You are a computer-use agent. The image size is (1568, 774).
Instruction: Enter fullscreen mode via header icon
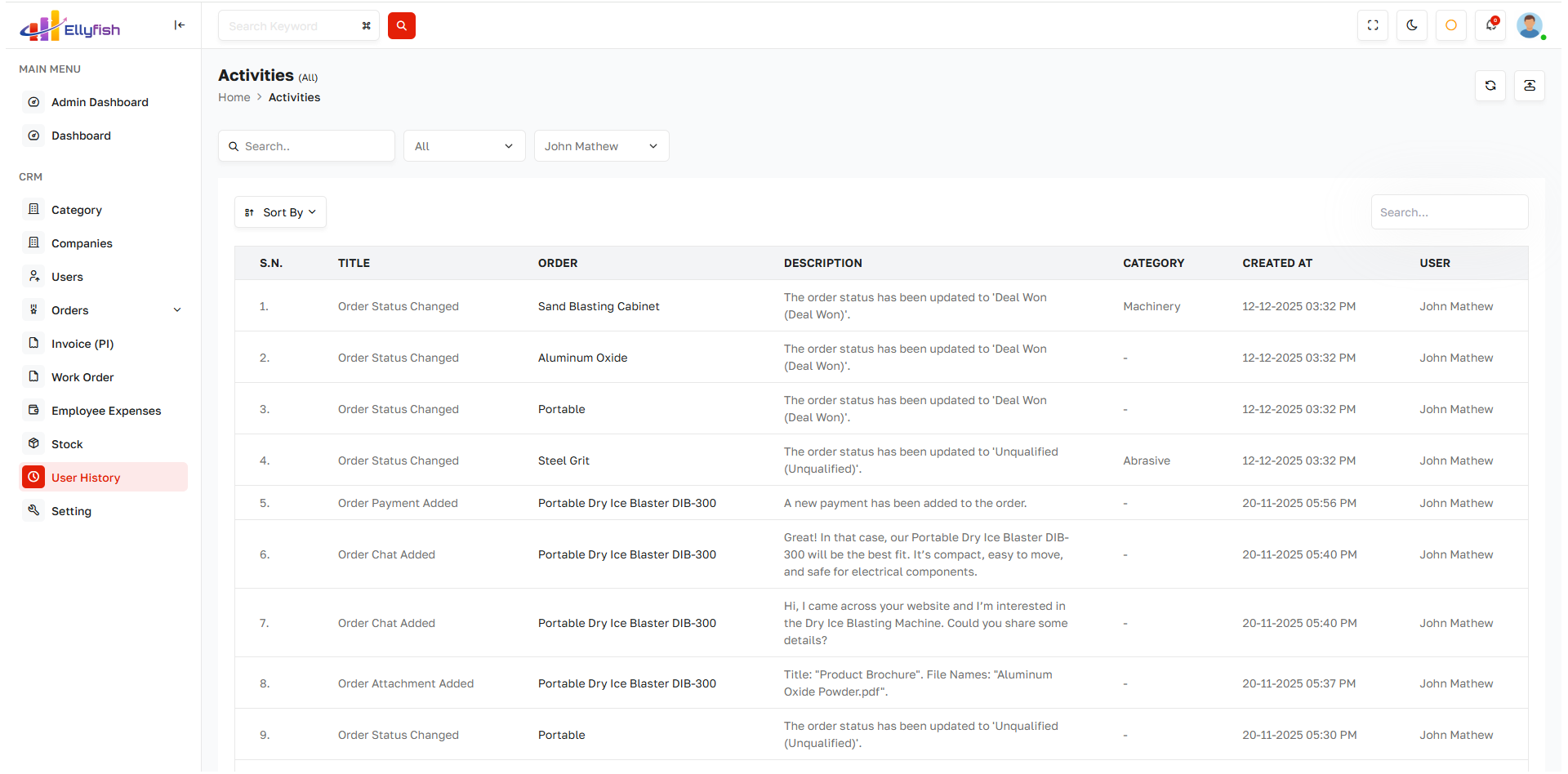[1373, 25]
